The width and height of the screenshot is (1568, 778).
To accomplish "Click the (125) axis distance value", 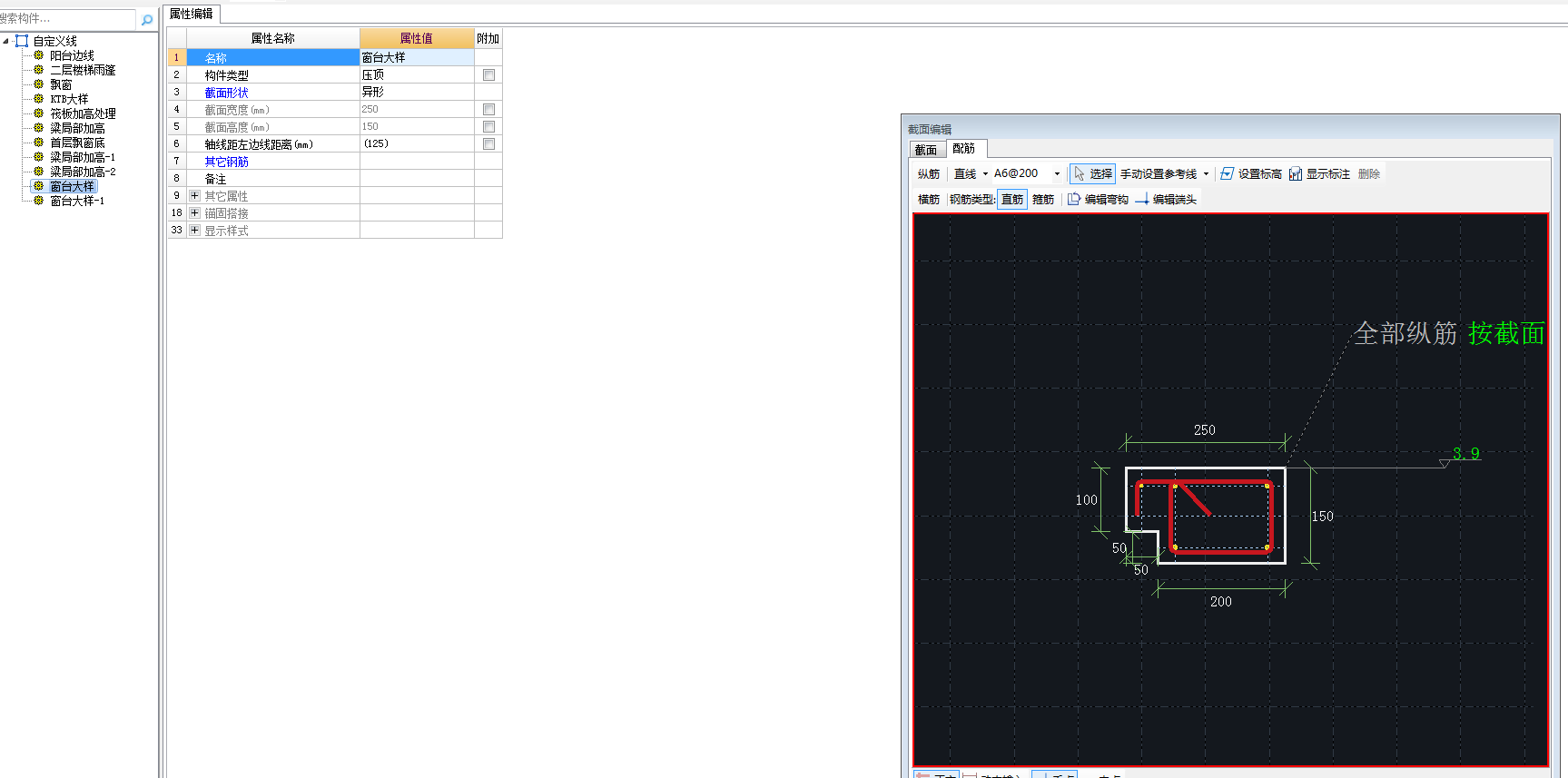I will (417, 143).
